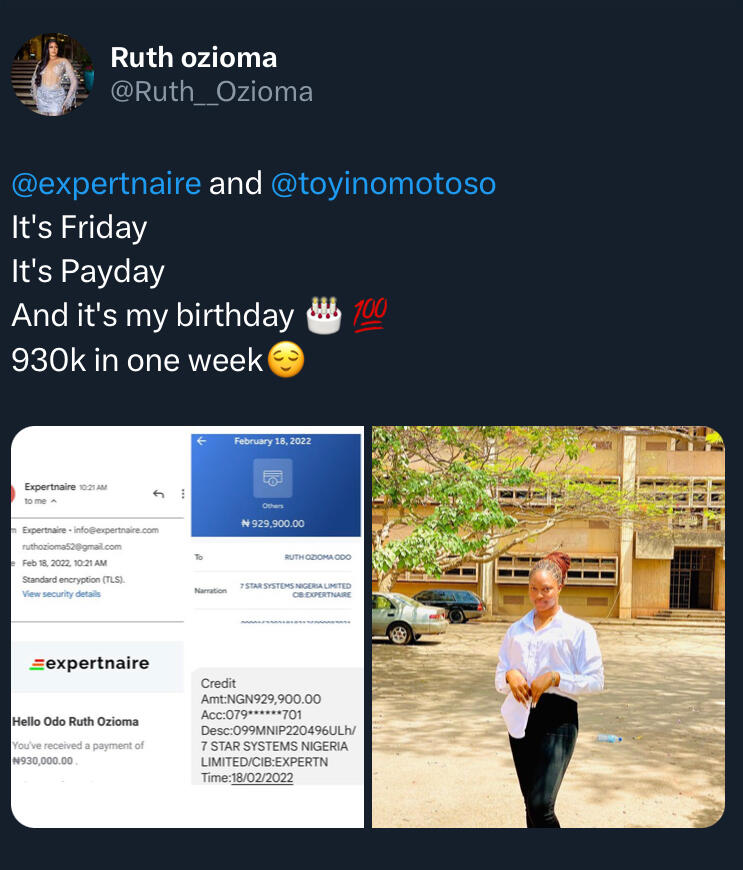Open the three-dot email options menu
The height and width of the screenshot is (870, 743).
click(182, 493)
